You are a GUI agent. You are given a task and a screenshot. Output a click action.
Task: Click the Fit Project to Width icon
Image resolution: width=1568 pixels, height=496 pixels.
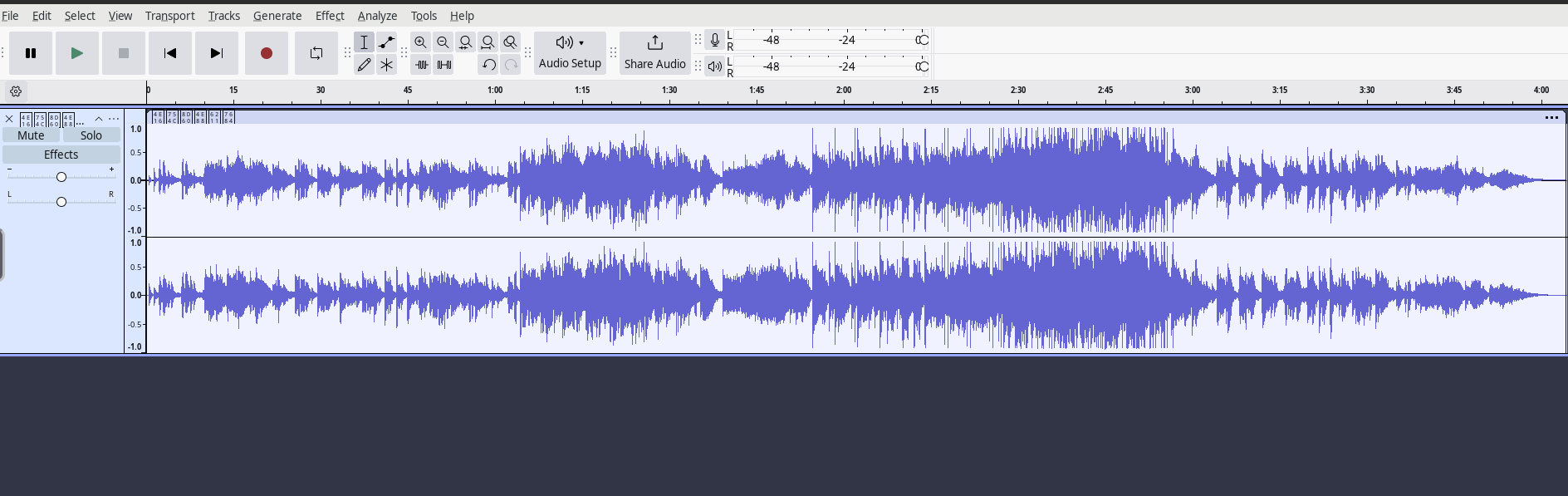(x=488, y=42)
